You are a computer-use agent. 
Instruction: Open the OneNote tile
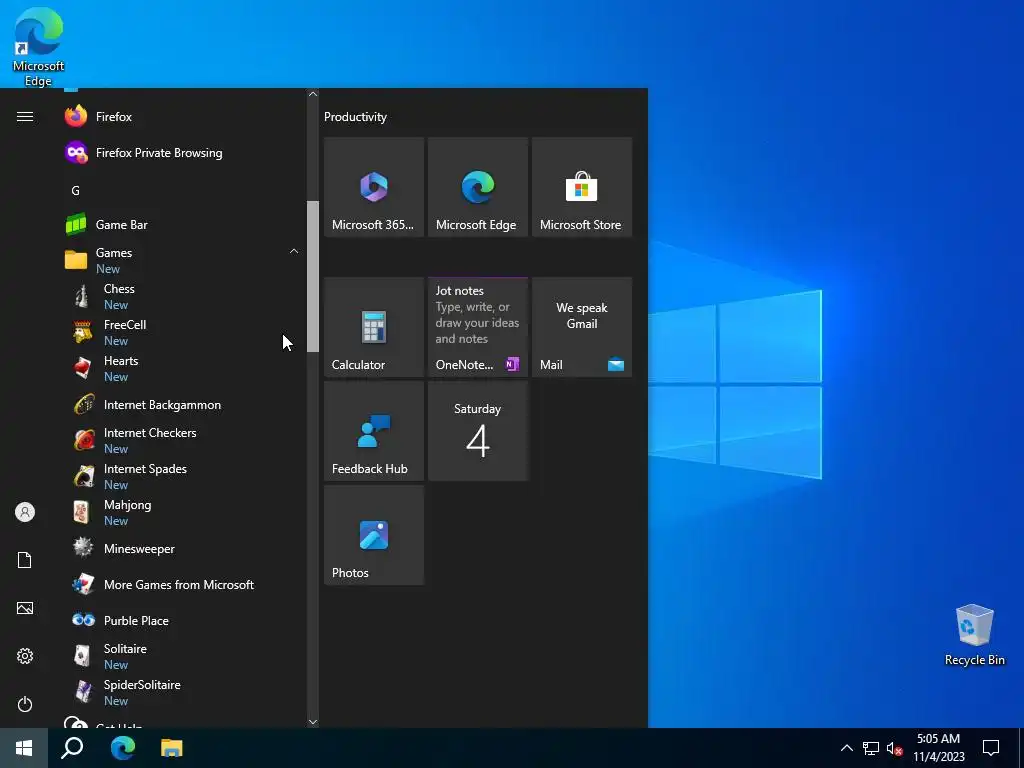pyautogui.click(x=478, y=327)
